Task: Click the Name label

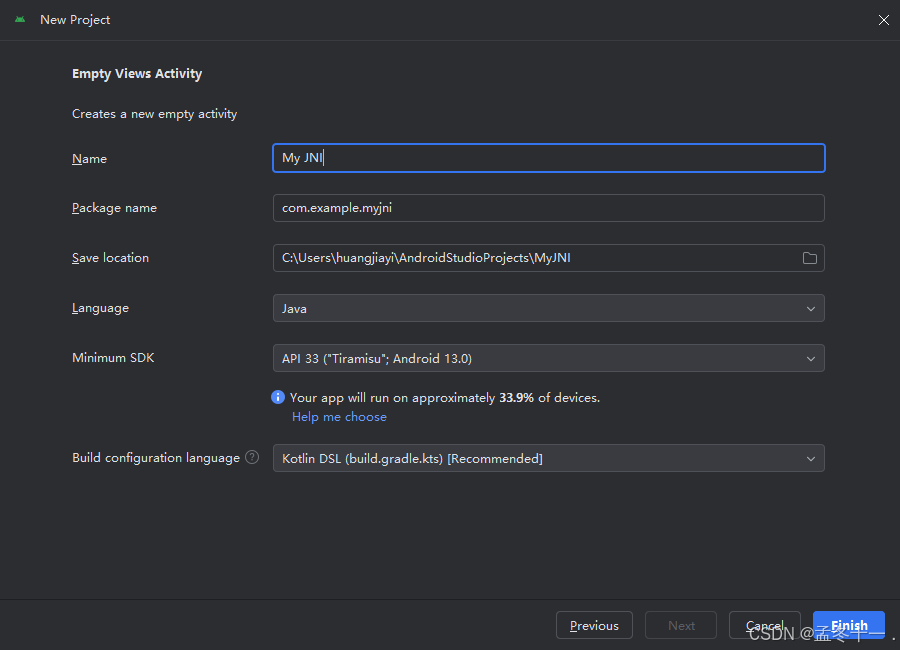Action: click(90, 159)
